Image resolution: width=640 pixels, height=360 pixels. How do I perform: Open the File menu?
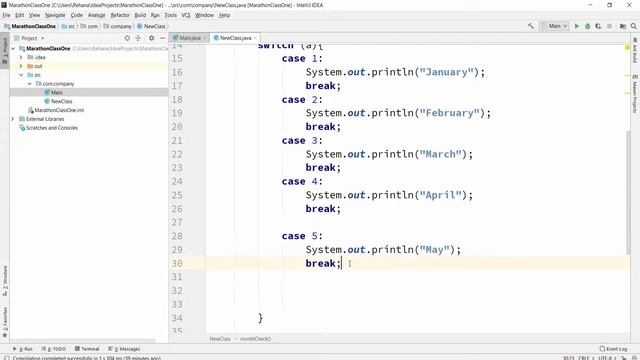click(x=6, y=15)
